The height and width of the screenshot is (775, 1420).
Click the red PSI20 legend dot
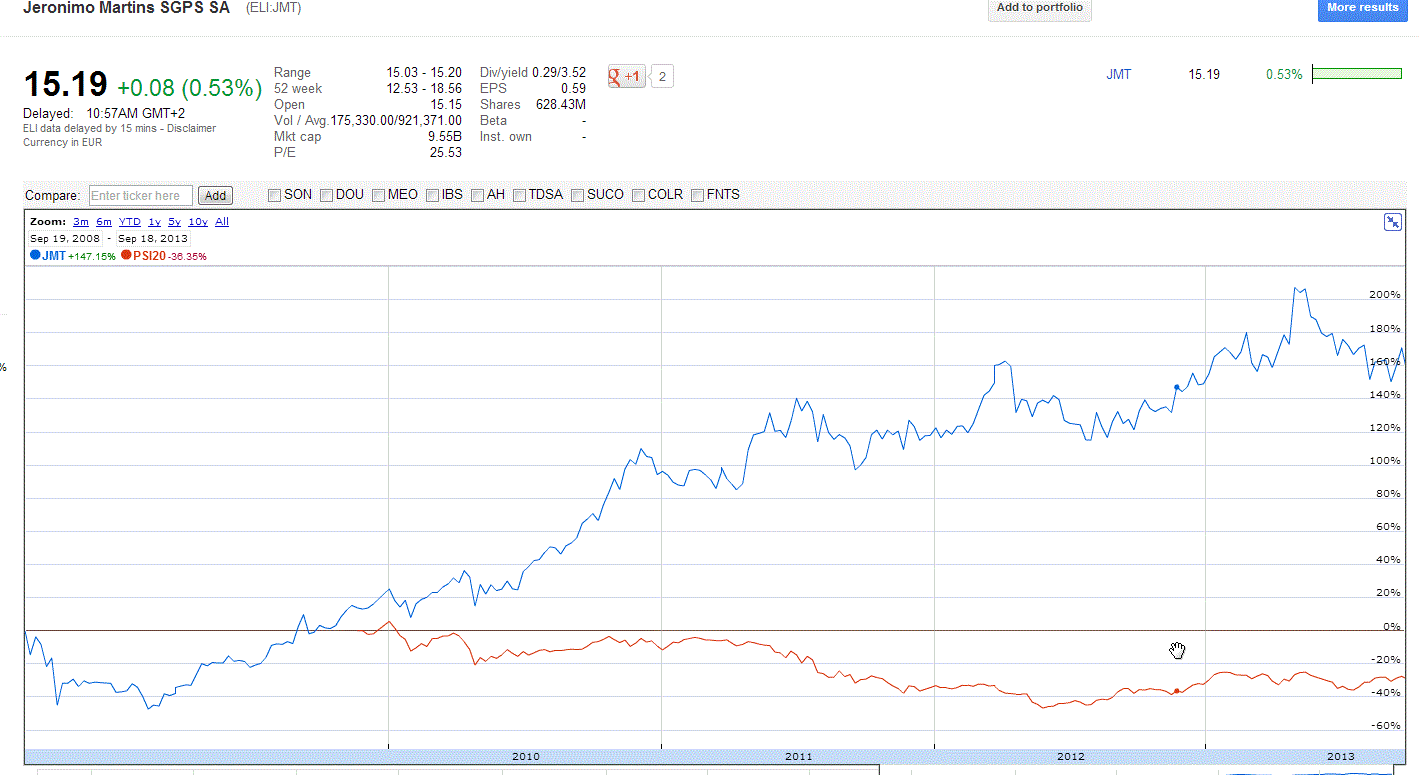[x=126, y=255]
